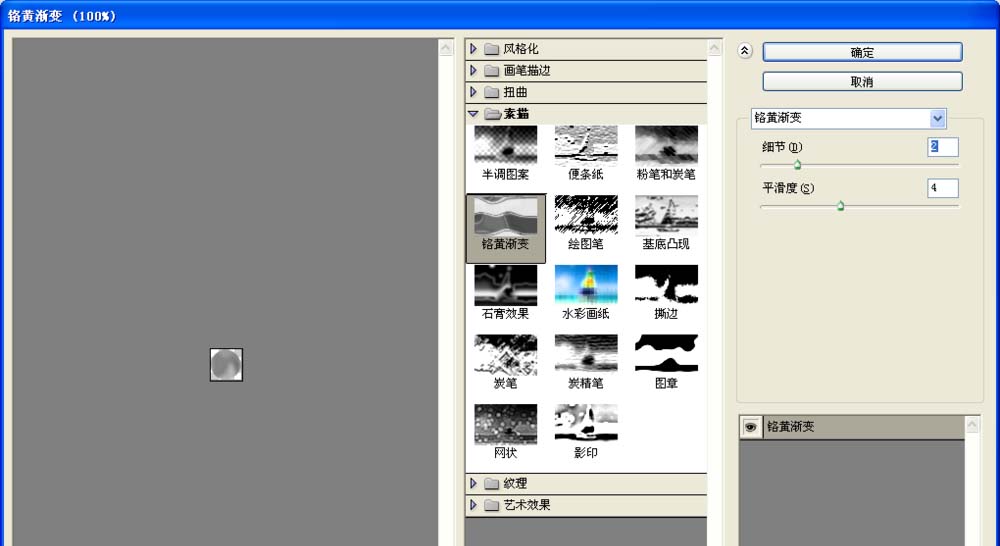Toggle eye visibility of 铬黄渐变 effect layer
Image resolution: width=1000 pixels, height=546 pixels.
[751, 427]
